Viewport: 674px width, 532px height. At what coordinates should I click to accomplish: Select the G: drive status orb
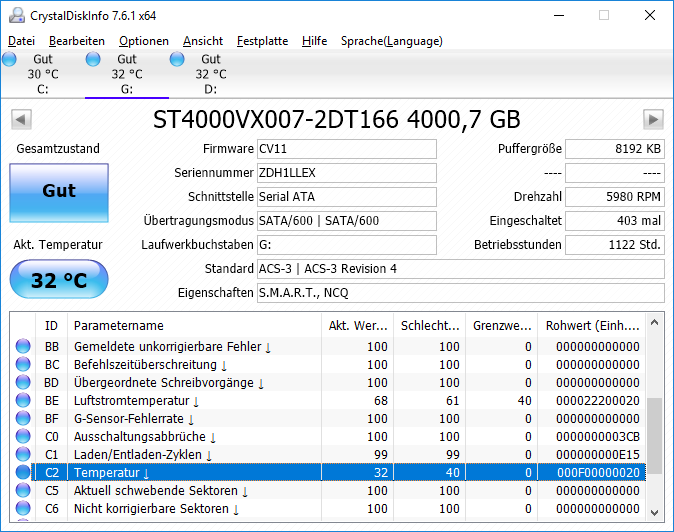(93, 59)
